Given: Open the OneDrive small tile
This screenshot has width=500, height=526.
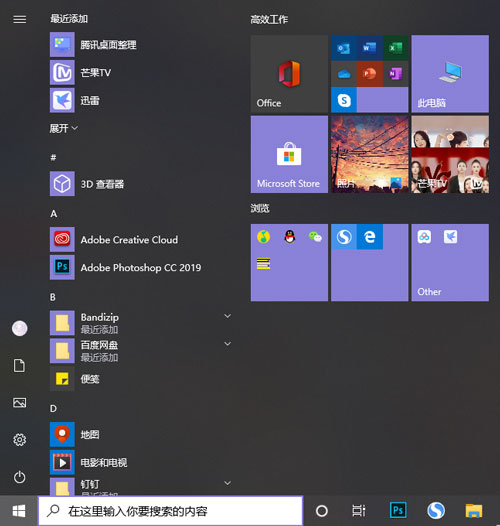Looking at the screenshot, I should coord(344,74).
